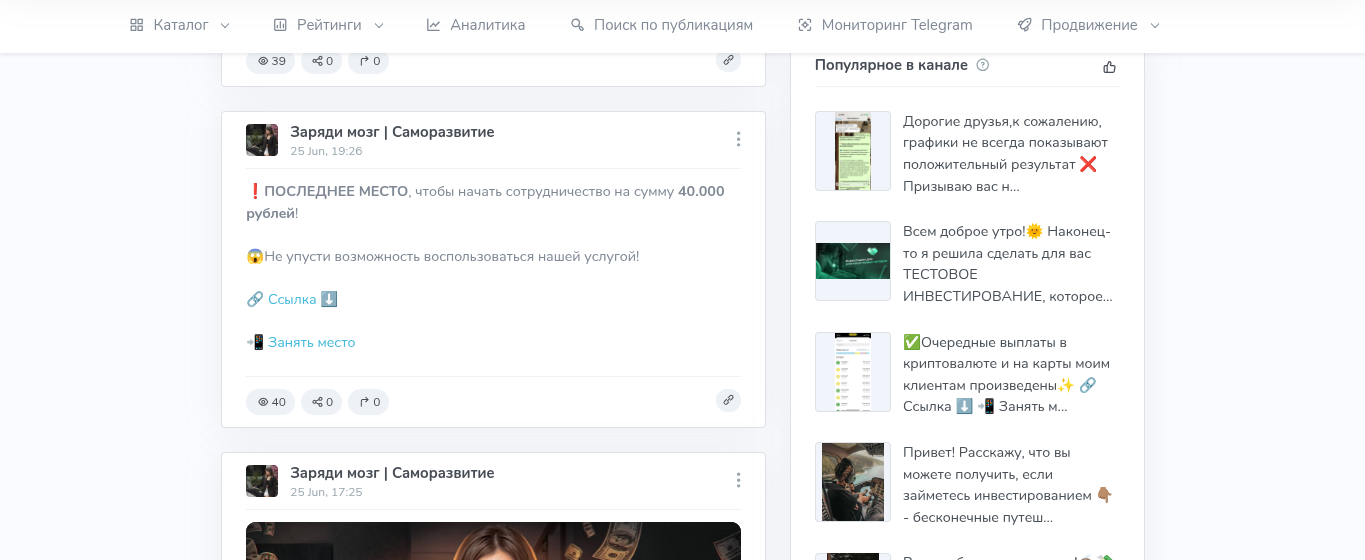Click the Каталог grid icon
Screen dimensions: 1365x560
[x=137, y=25]
